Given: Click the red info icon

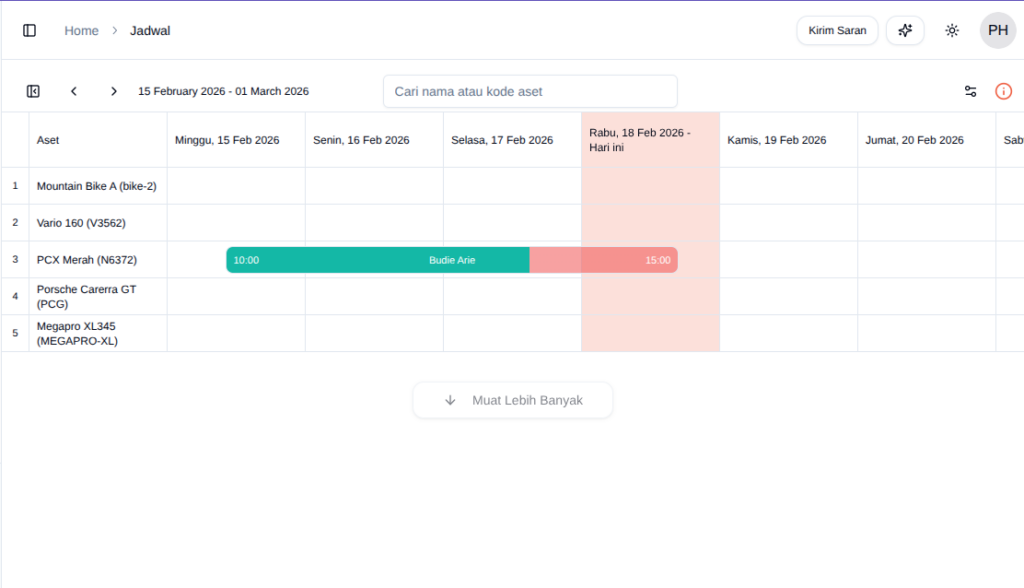Looking at the screenshot, I should coord(1003,91).
